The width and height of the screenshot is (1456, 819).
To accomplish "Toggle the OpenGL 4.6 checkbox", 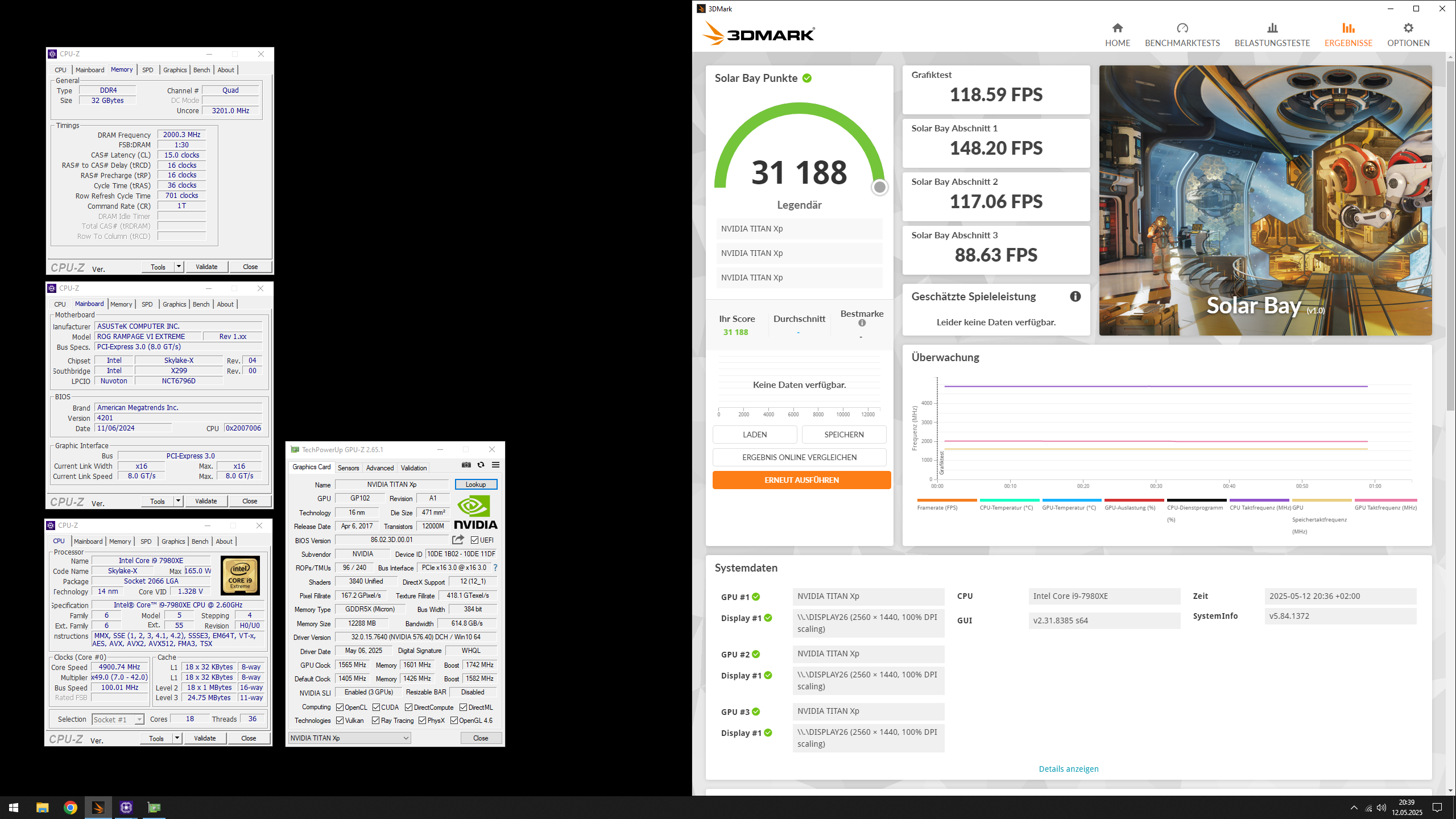I will point(454,720).
